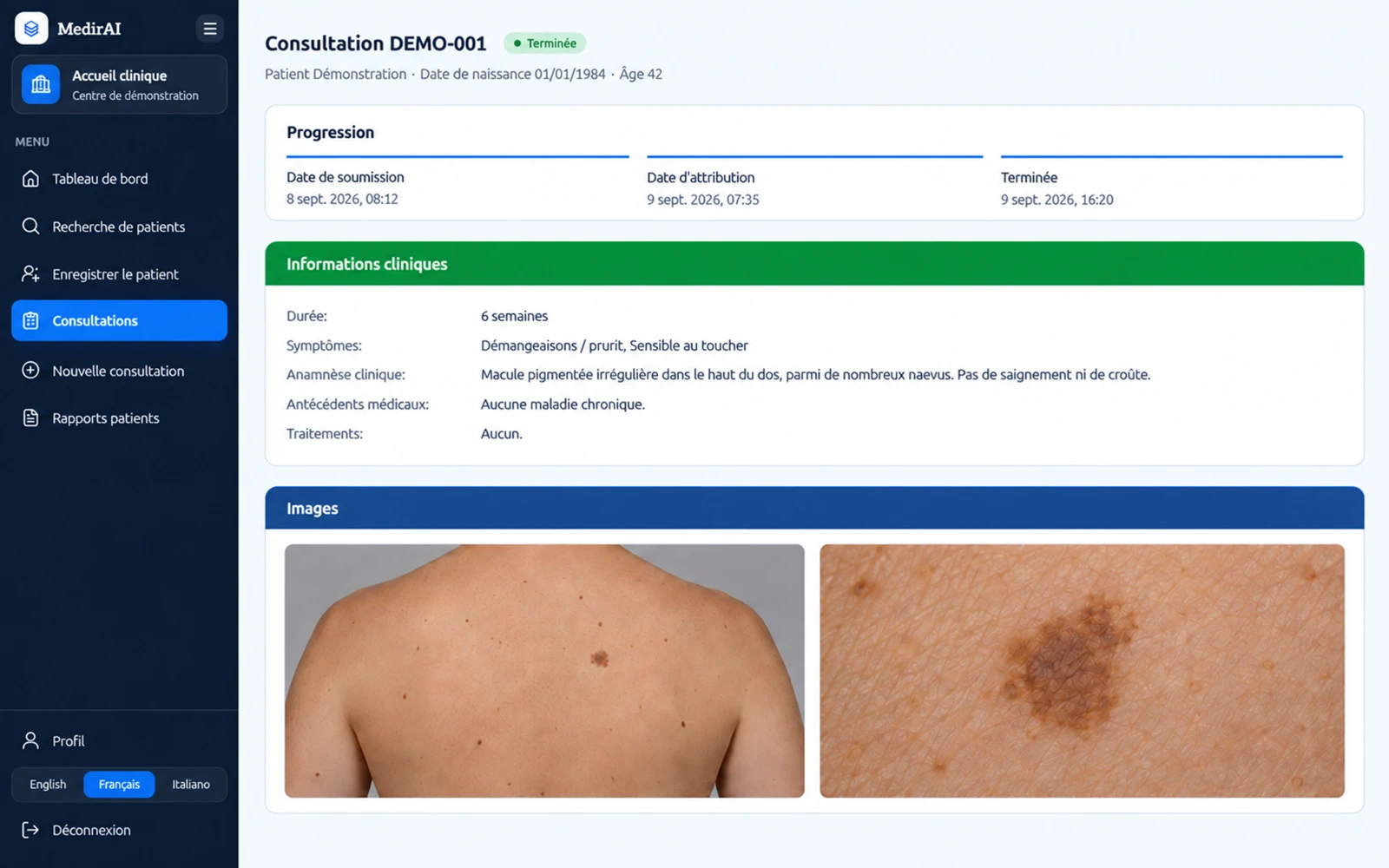Click the Terminée progress step bar
1389x868 pixels.
click(1172, 157)
